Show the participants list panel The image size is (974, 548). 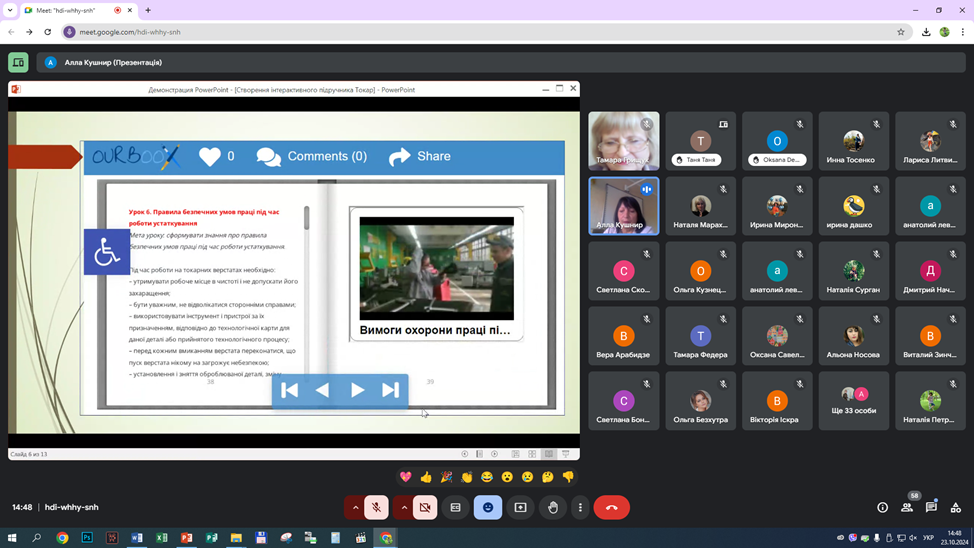click(907, 508)
